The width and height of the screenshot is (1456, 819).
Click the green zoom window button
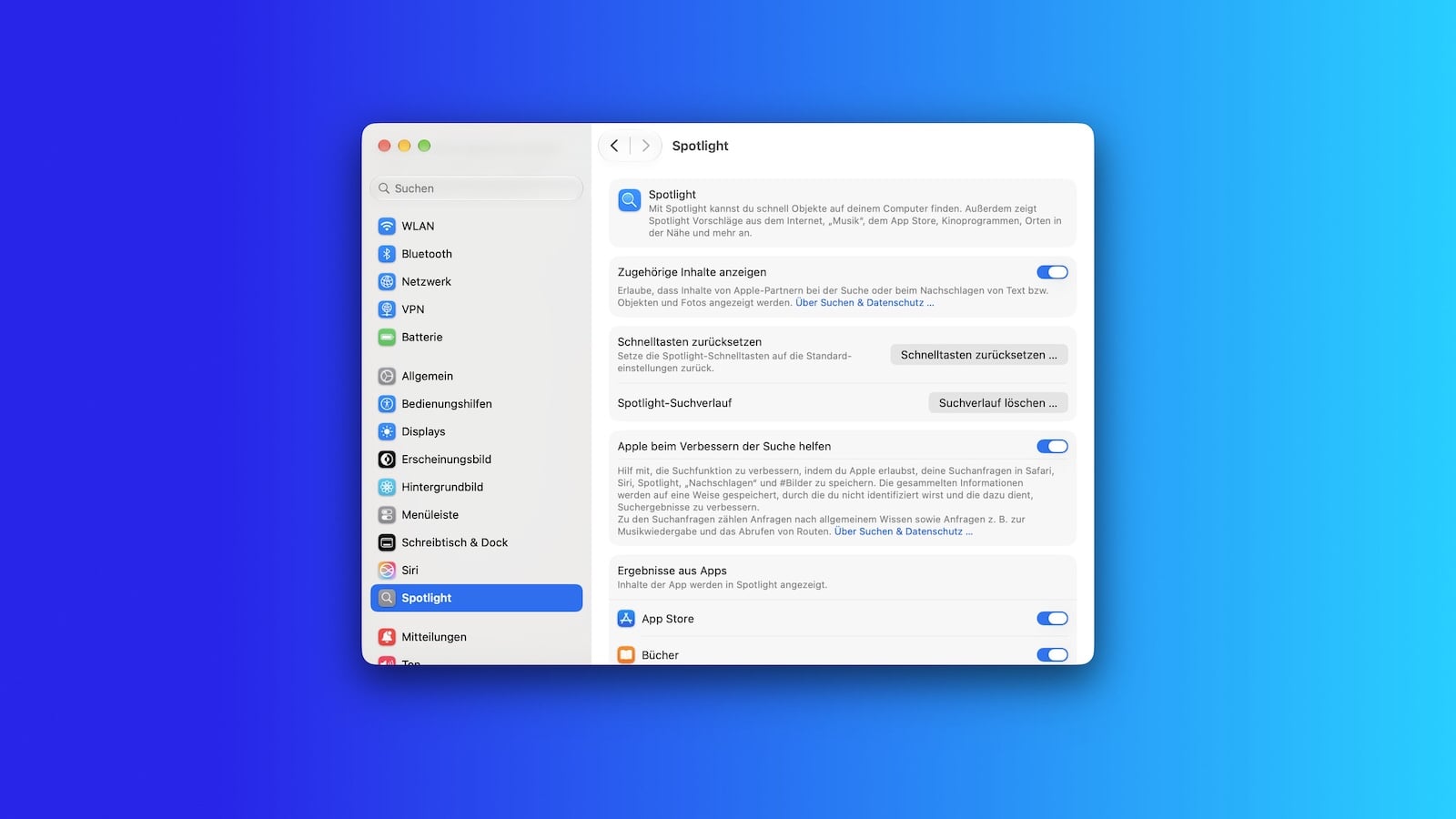[424, 146]
